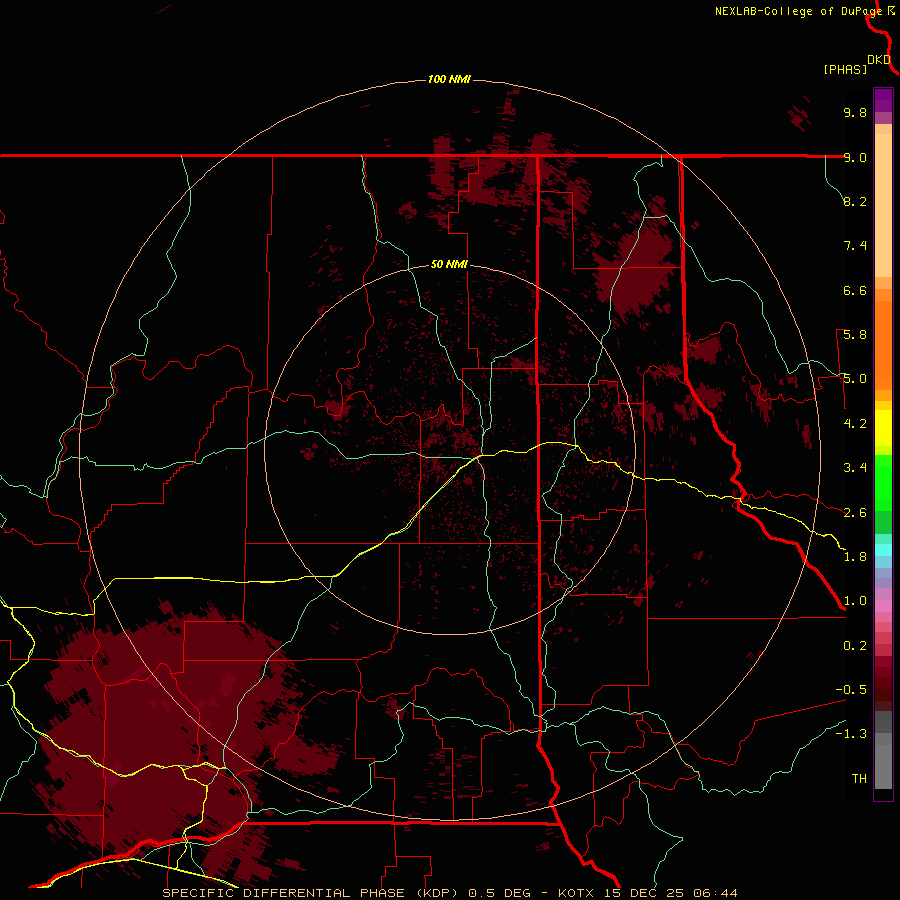Click the -0.5 scale value
This screenshot has width=900, height=900.
[x=851, y=690]
